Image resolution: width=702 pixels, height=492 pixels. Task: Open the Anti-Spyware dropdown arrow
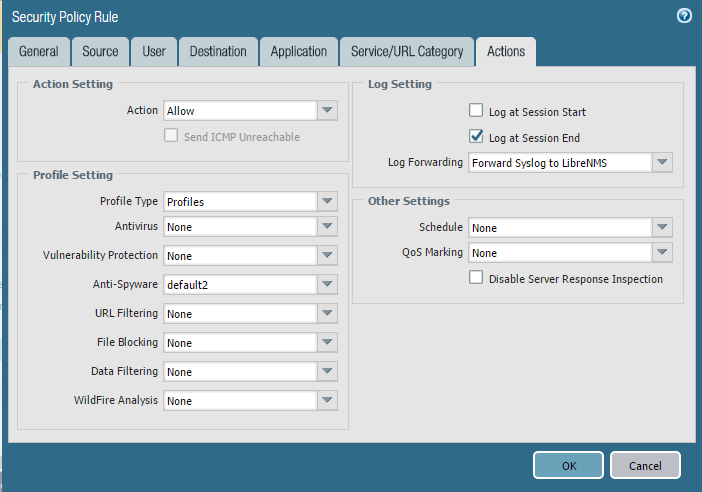[x=327, y=284]
